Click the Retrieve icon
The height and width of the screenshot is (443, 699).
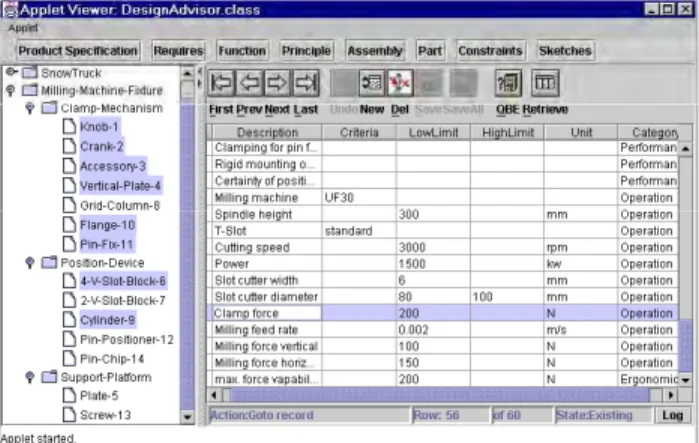point(545,83)
